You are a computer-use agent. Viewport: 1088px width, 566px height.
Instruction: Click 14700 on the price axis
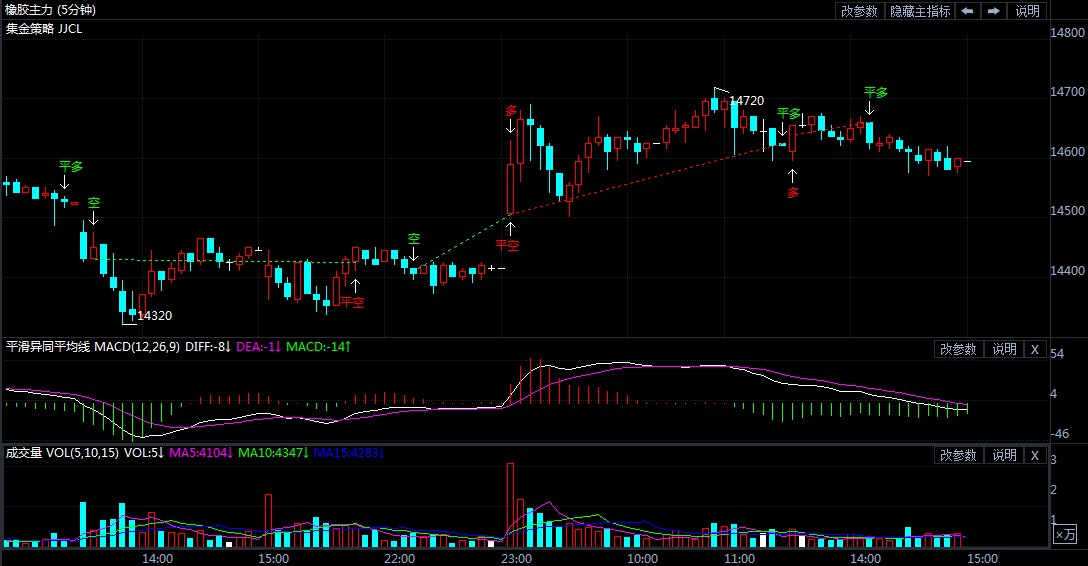pyautogui.click(x=1067, y=92)
